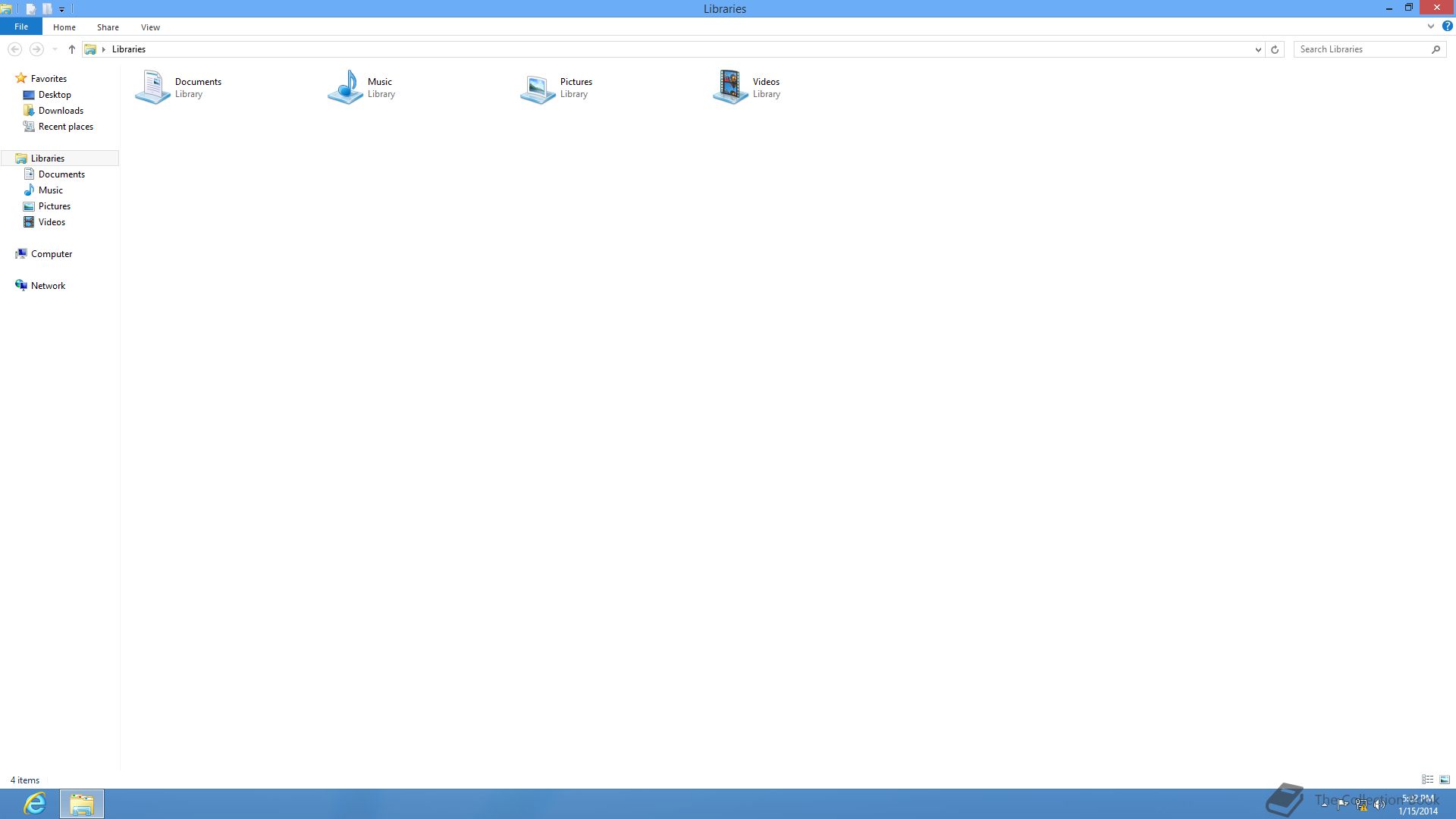This screenshot has height=819, width=1456.
Task: Launch Internet Explorer from the taskbar
Action: (x=35, y=804)
